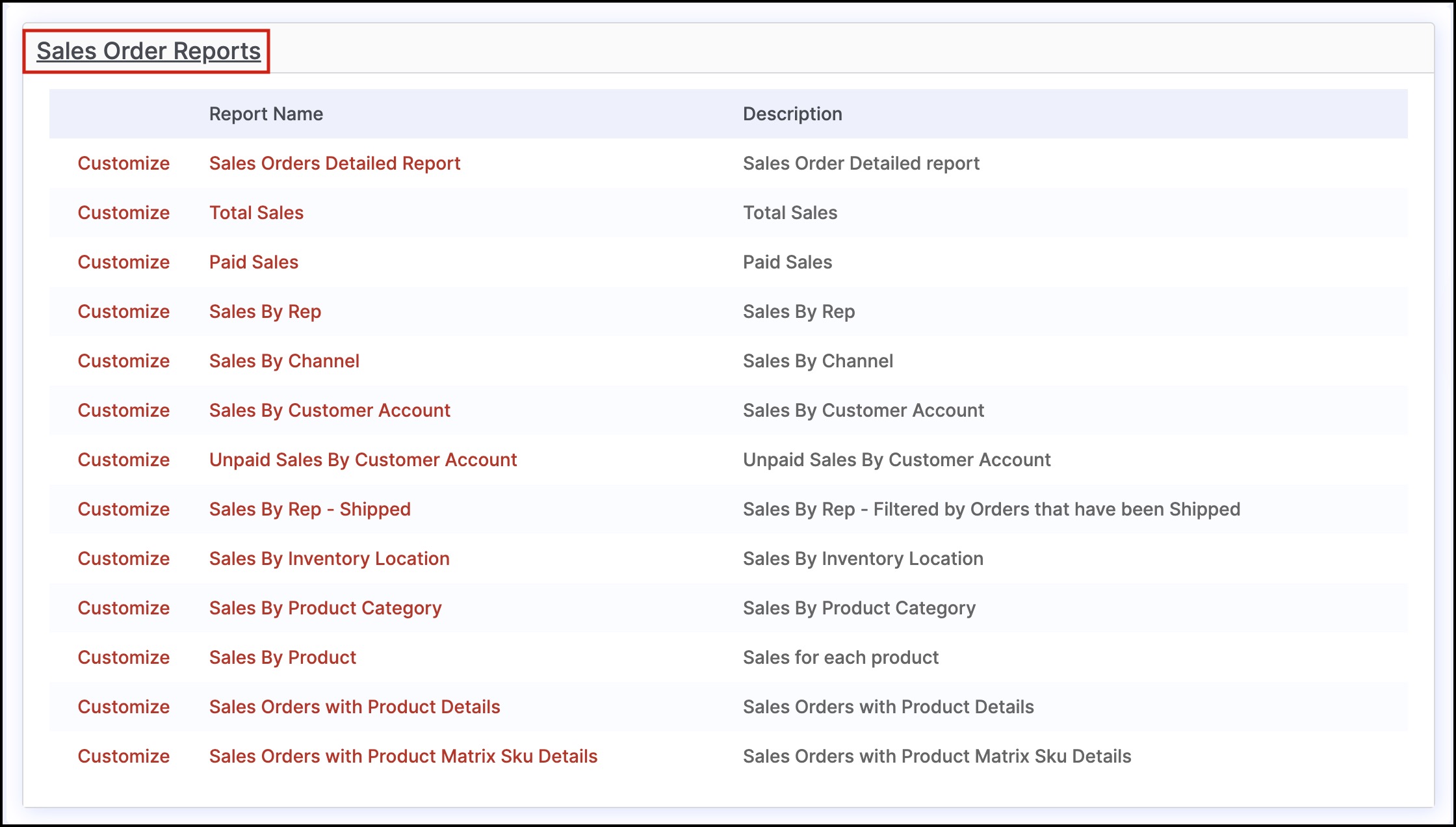Open the Paid Sales report
Image resolution: width=1456 pixels, height=827 pixels.
click(253, 262)
